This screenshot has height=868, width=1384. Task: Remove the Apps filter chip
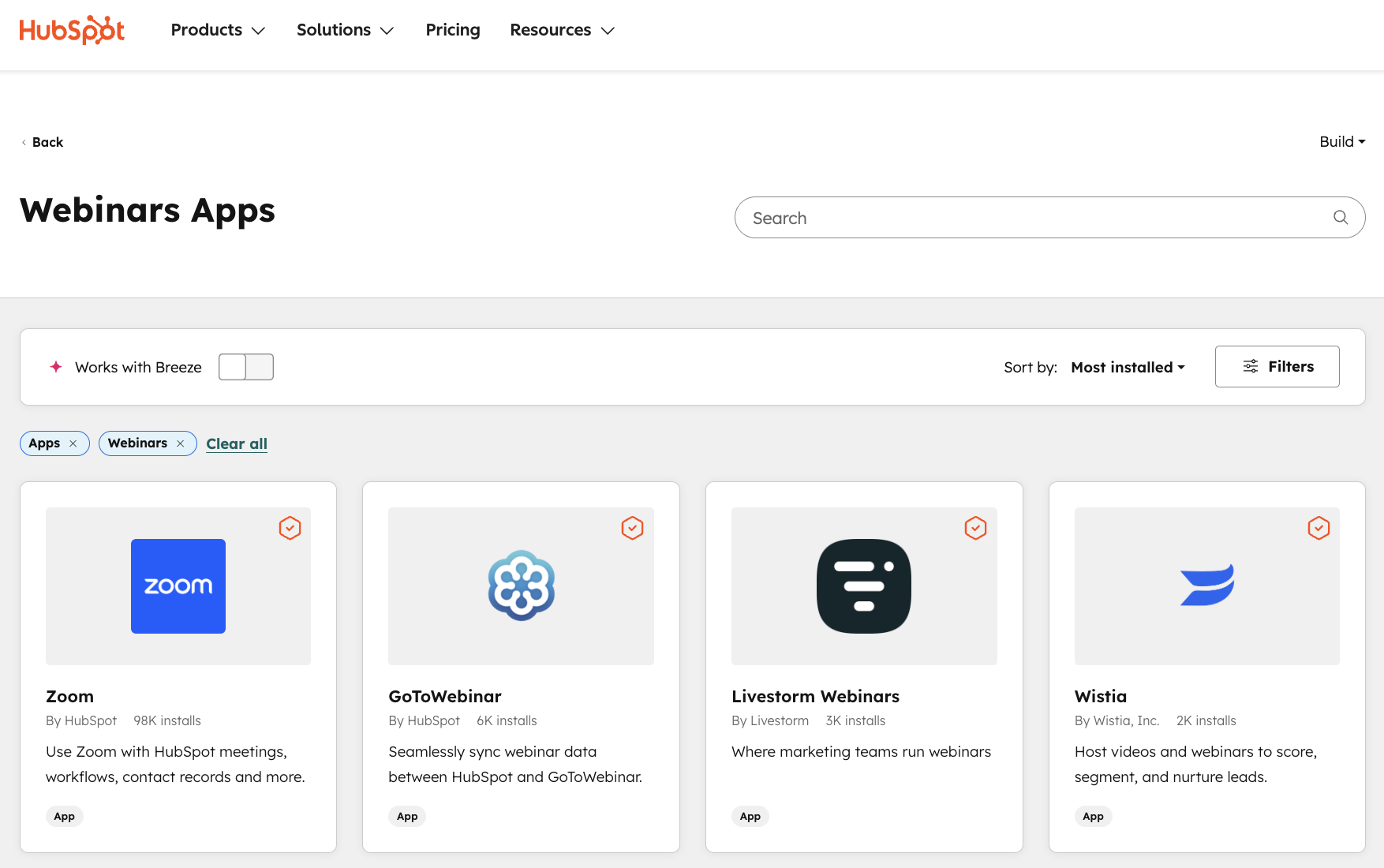tap(73, 443)
